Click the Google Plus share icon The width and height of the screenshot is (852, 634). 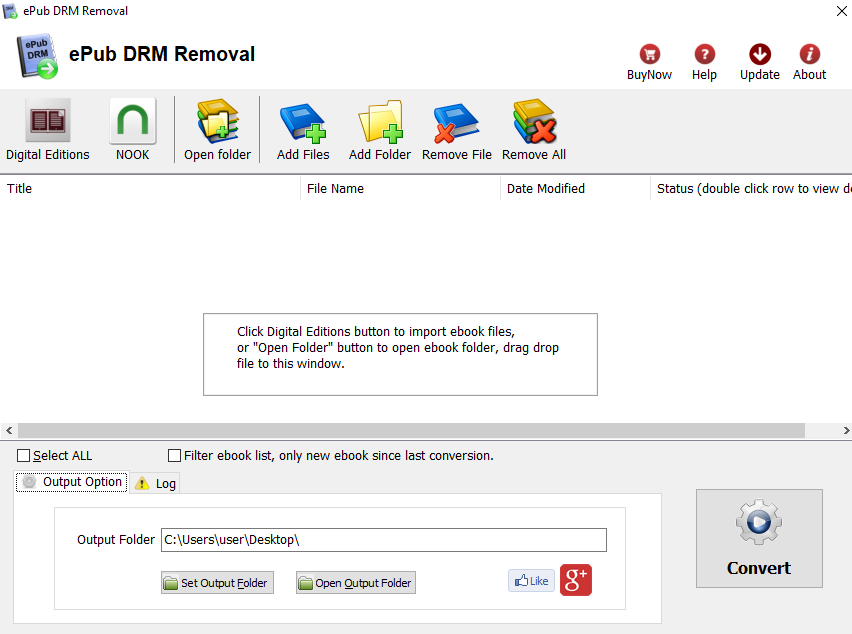pyautogui.click(x=575, y=580)
